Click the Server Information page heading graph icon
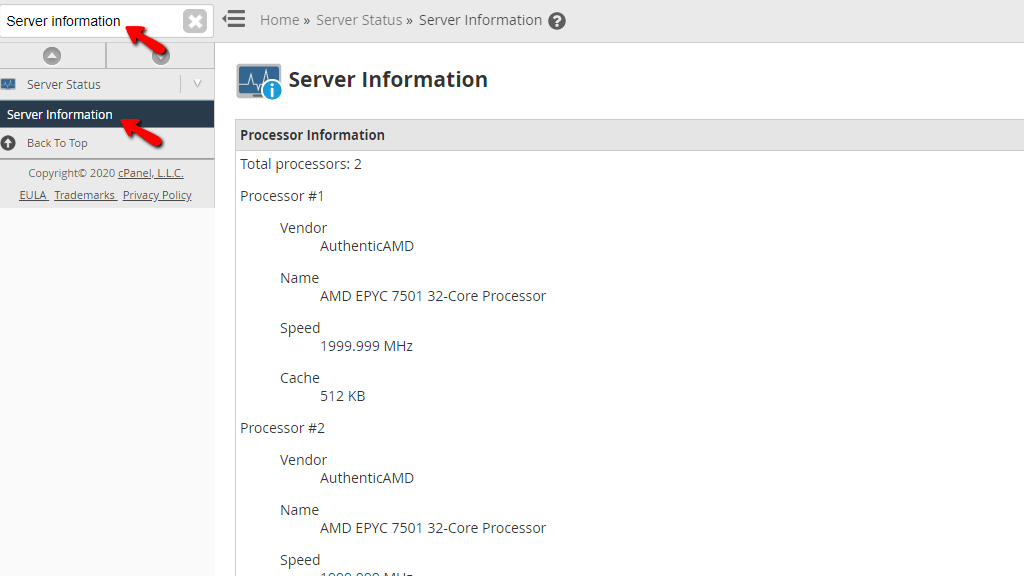This screenshot has height=576, width=1024. [255, 80]
